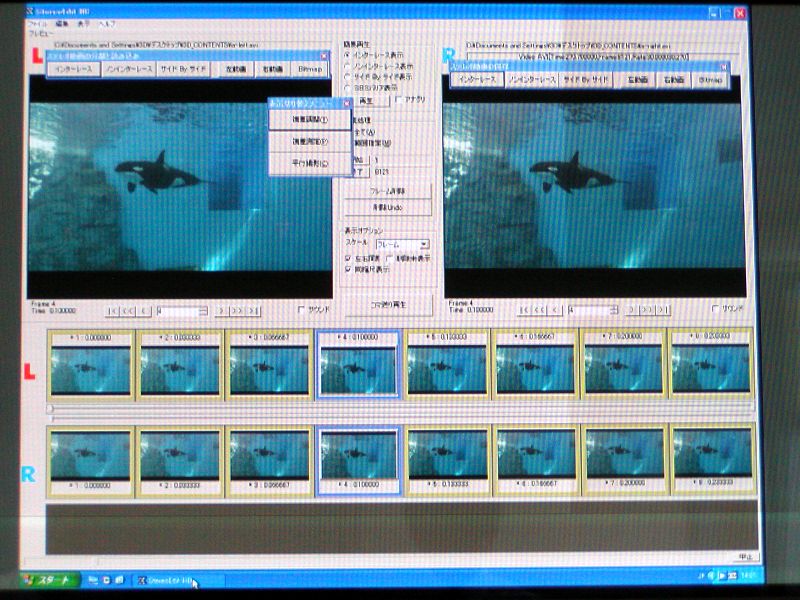Open the ファイル menu
The width and height of the screenshot is (800, 600).
pyautogui.click(x=37, y=23)
